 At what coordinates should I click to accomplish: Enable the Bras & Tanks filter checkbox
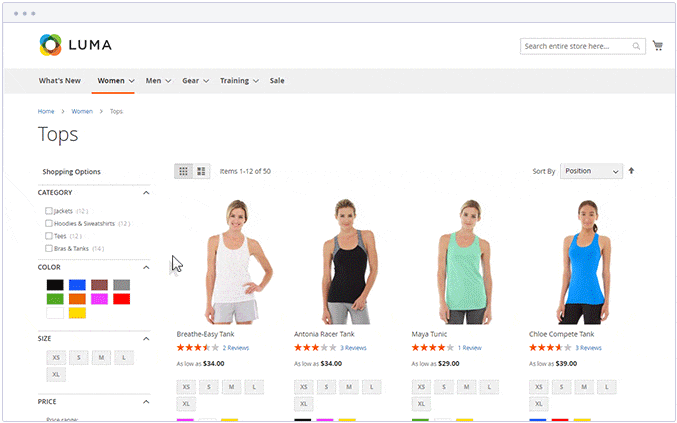(49, 248)
